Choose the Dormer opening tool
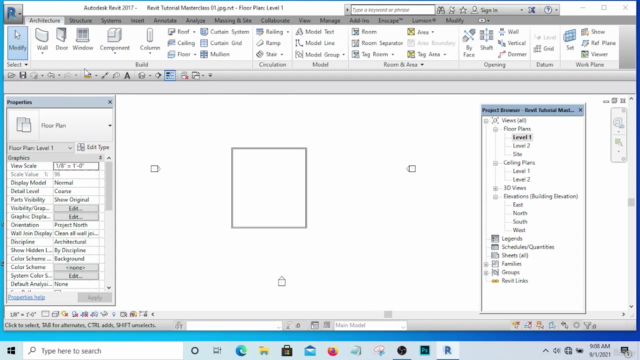 coord(512,54)
